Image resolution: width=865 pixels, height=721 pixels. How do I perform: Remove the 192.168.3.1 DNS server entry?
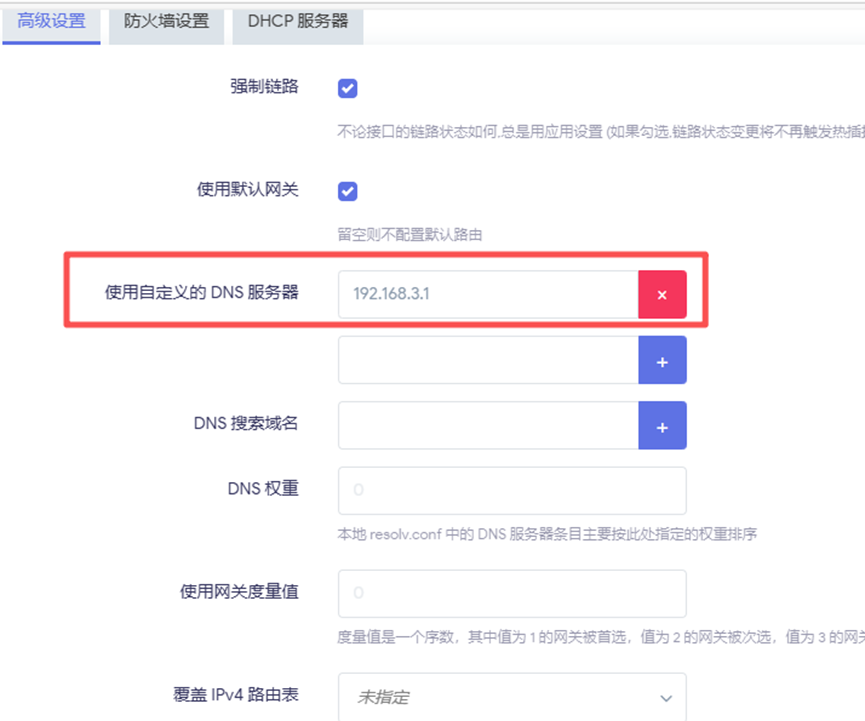click(x=662, y=295)
